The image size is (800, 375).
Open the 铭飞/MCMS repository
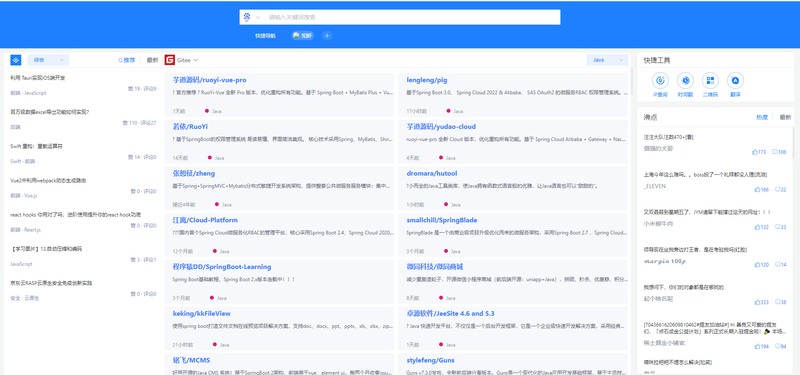tap(191, 360)
